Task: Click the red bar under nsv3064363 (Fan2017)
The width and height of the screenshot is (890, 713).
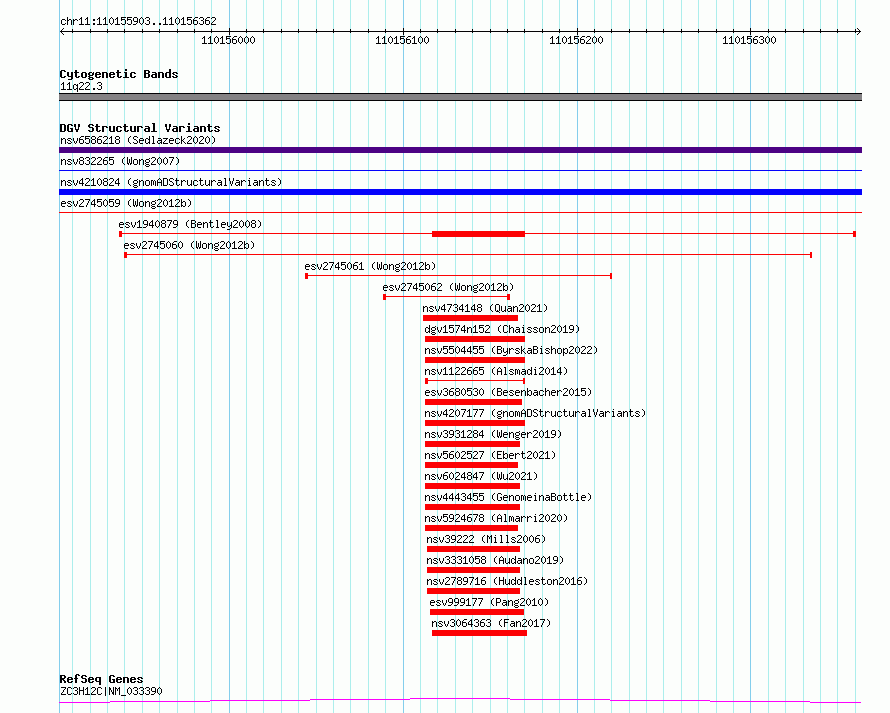Action: coord(479,633)
